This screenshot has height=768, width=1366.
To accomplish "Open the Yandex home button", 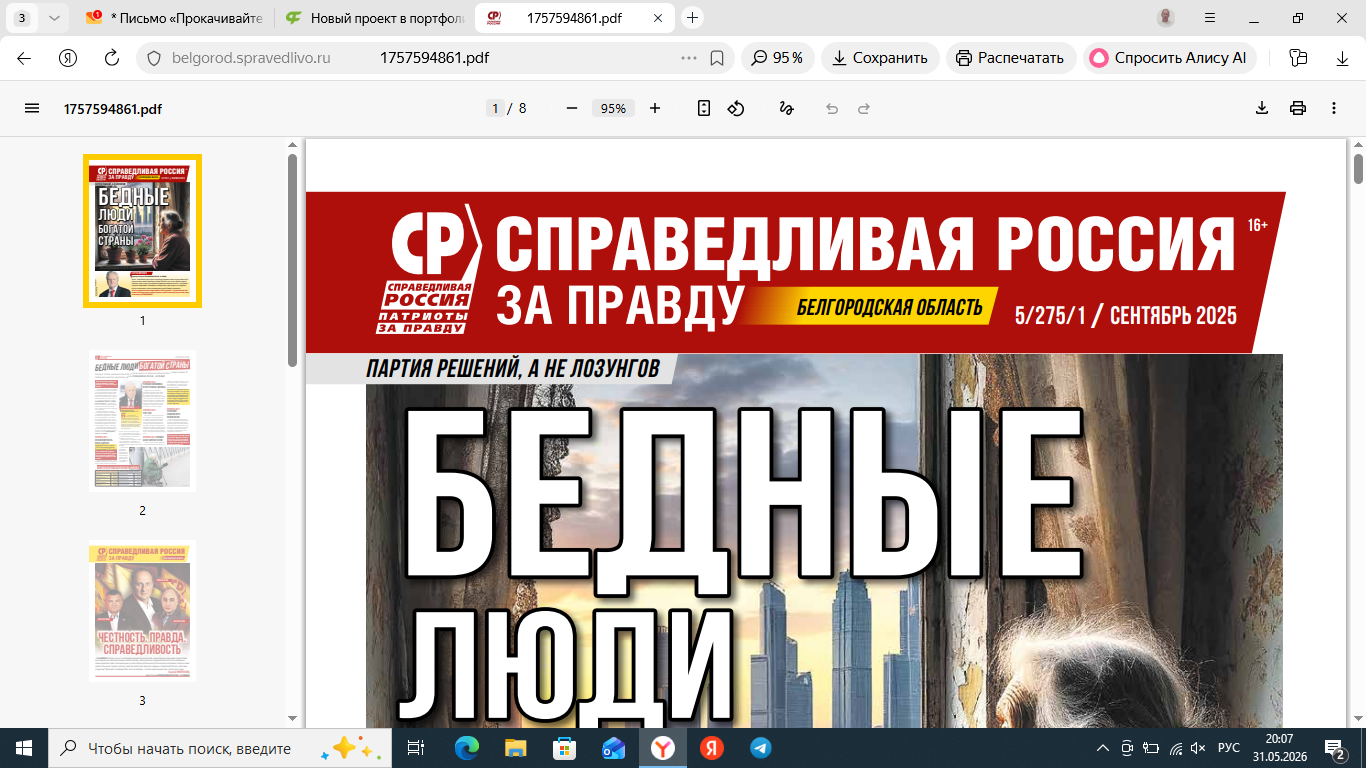I will [x=68, y=58].
